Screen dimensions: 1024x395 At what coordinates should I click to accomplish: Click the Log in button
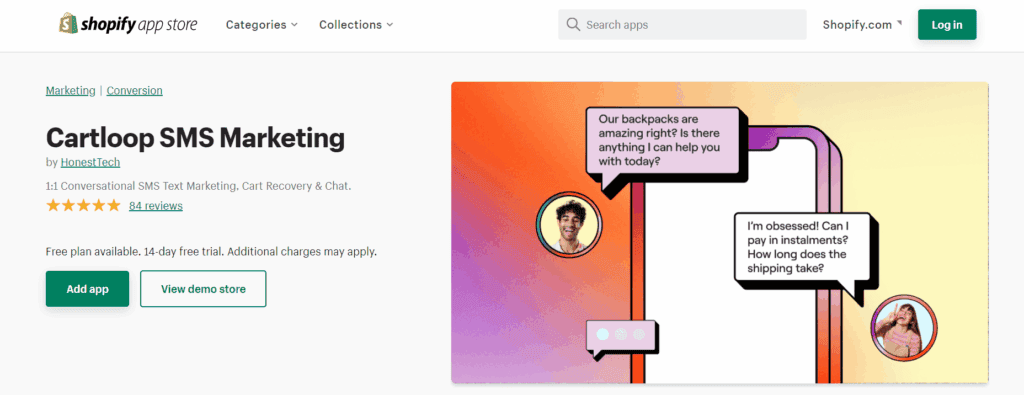(947, 25)
